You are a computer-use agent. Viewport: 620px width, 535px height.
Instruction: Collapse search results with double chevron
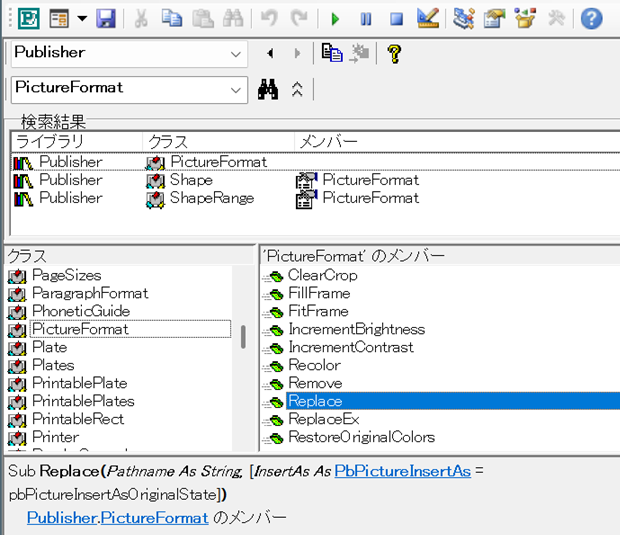click(297, 89)
